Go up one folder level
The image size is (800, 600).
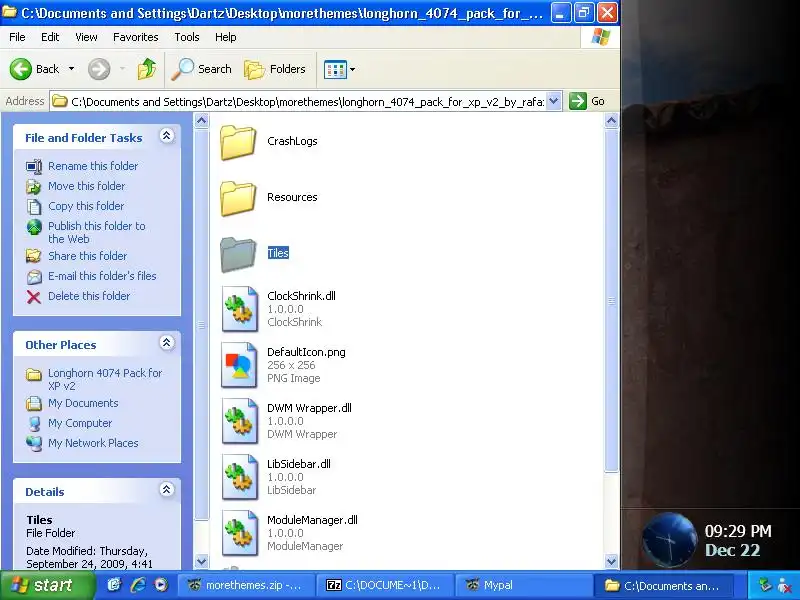click(x=147, y=69)
